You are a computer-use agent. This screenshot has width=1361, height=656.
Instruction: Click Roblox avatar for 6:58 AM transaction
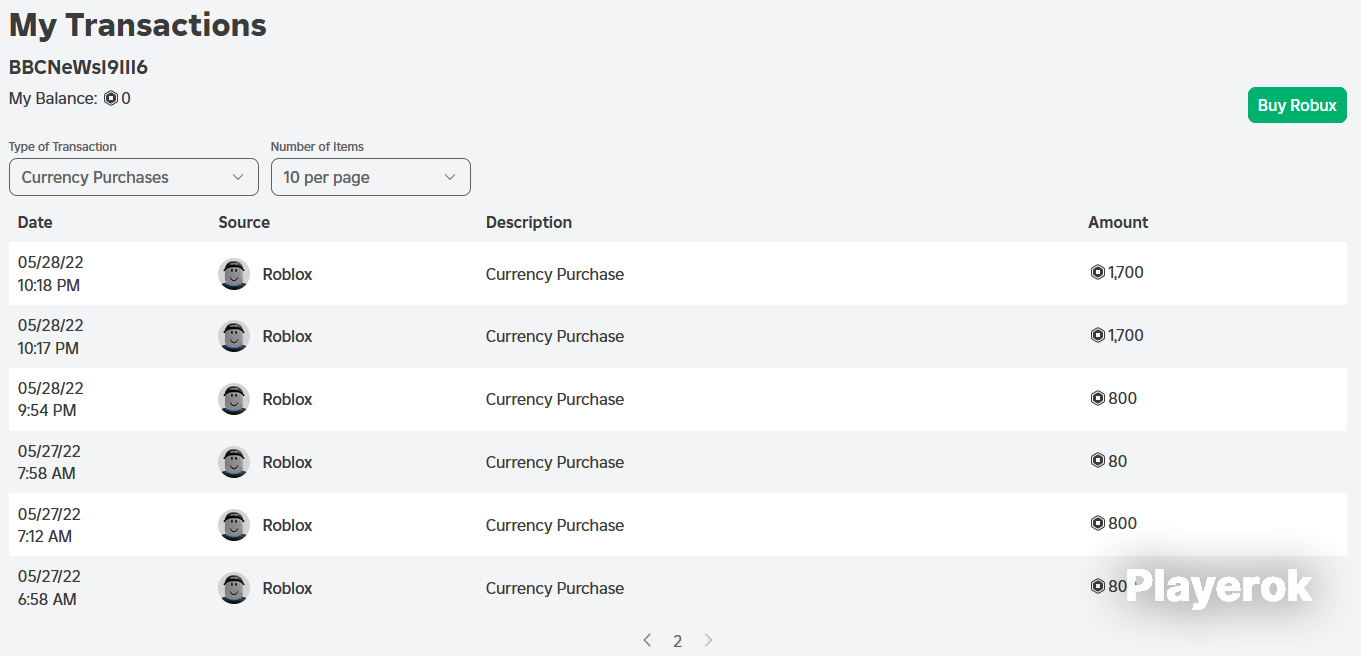[x=234, y=588]
